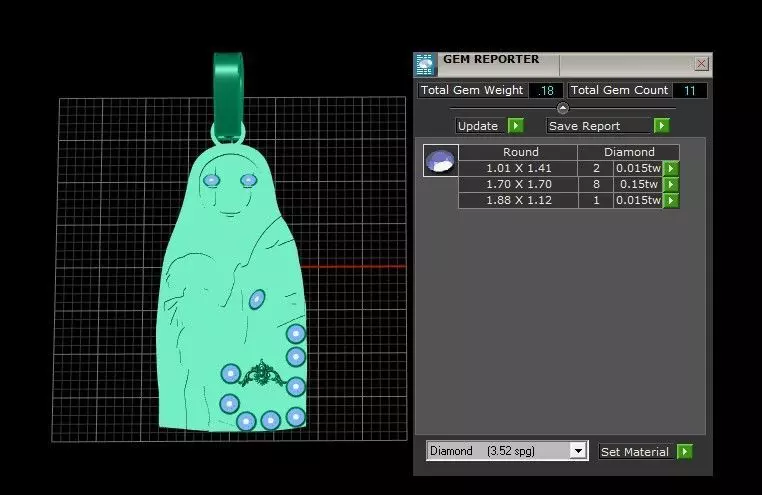Click green arrow for the 1.70 X 1.70 row
The height and width of the screenshot is (495, 762).
coord(671,184)
